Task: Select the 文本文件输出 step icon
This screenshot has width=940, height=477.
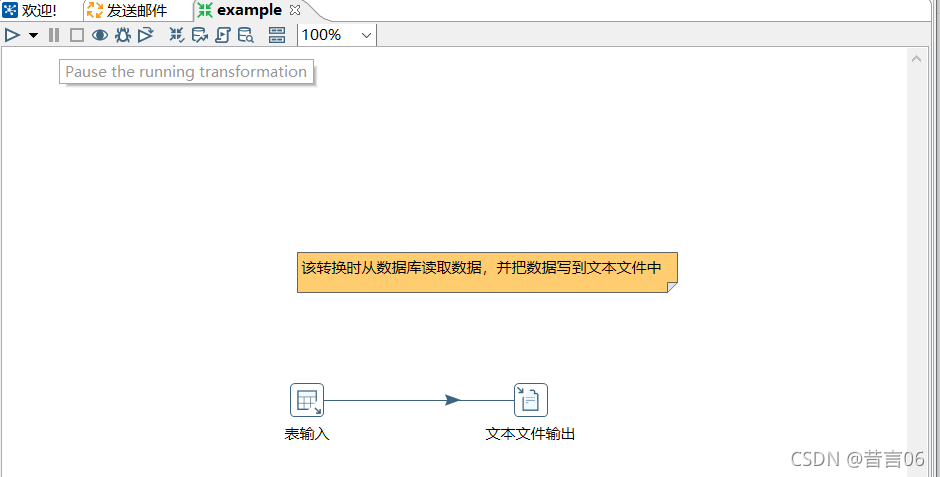Action: click(x=531, y=400)
